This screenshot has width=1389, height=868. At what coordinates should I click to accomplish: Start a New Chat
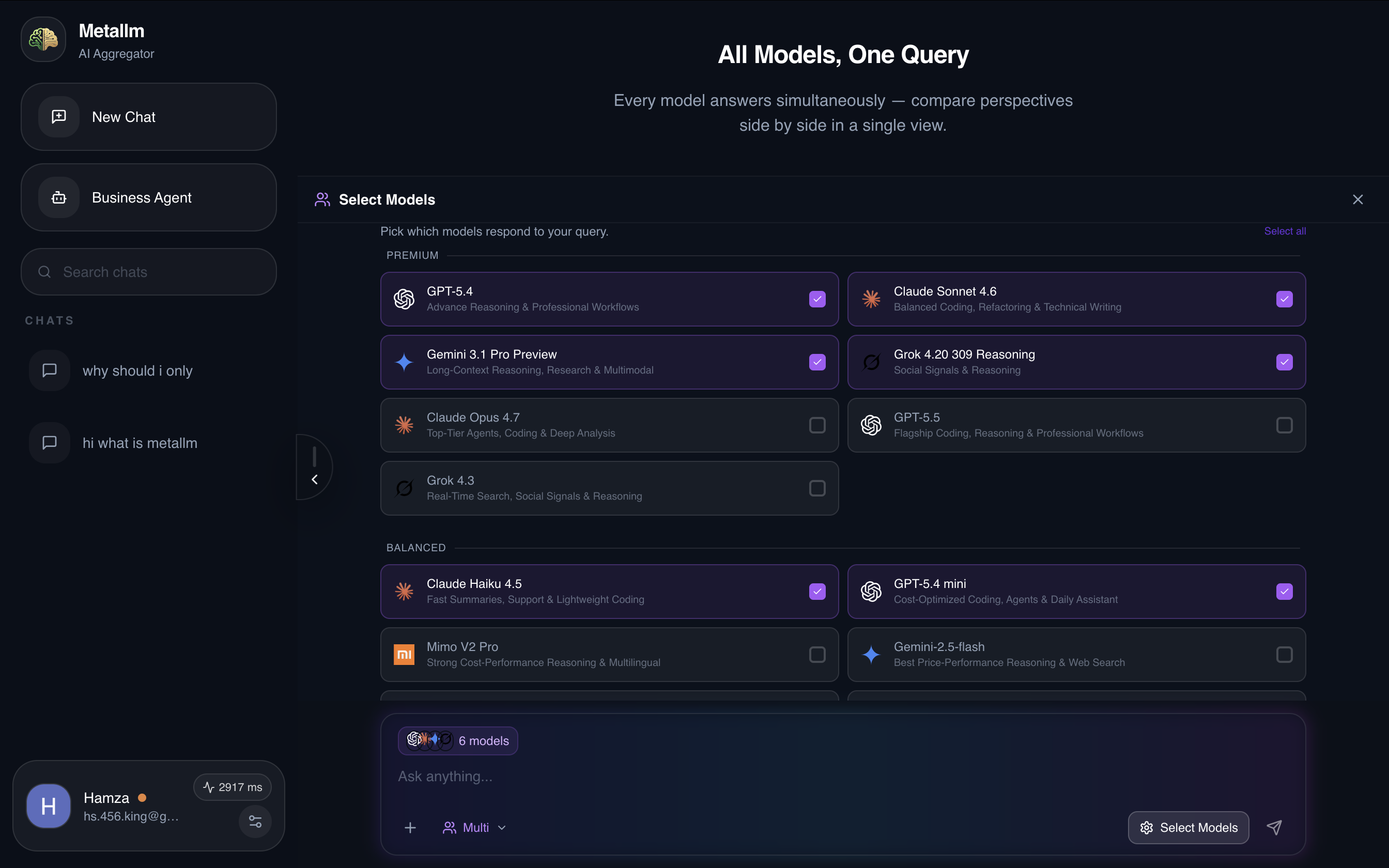coord(149,117)
